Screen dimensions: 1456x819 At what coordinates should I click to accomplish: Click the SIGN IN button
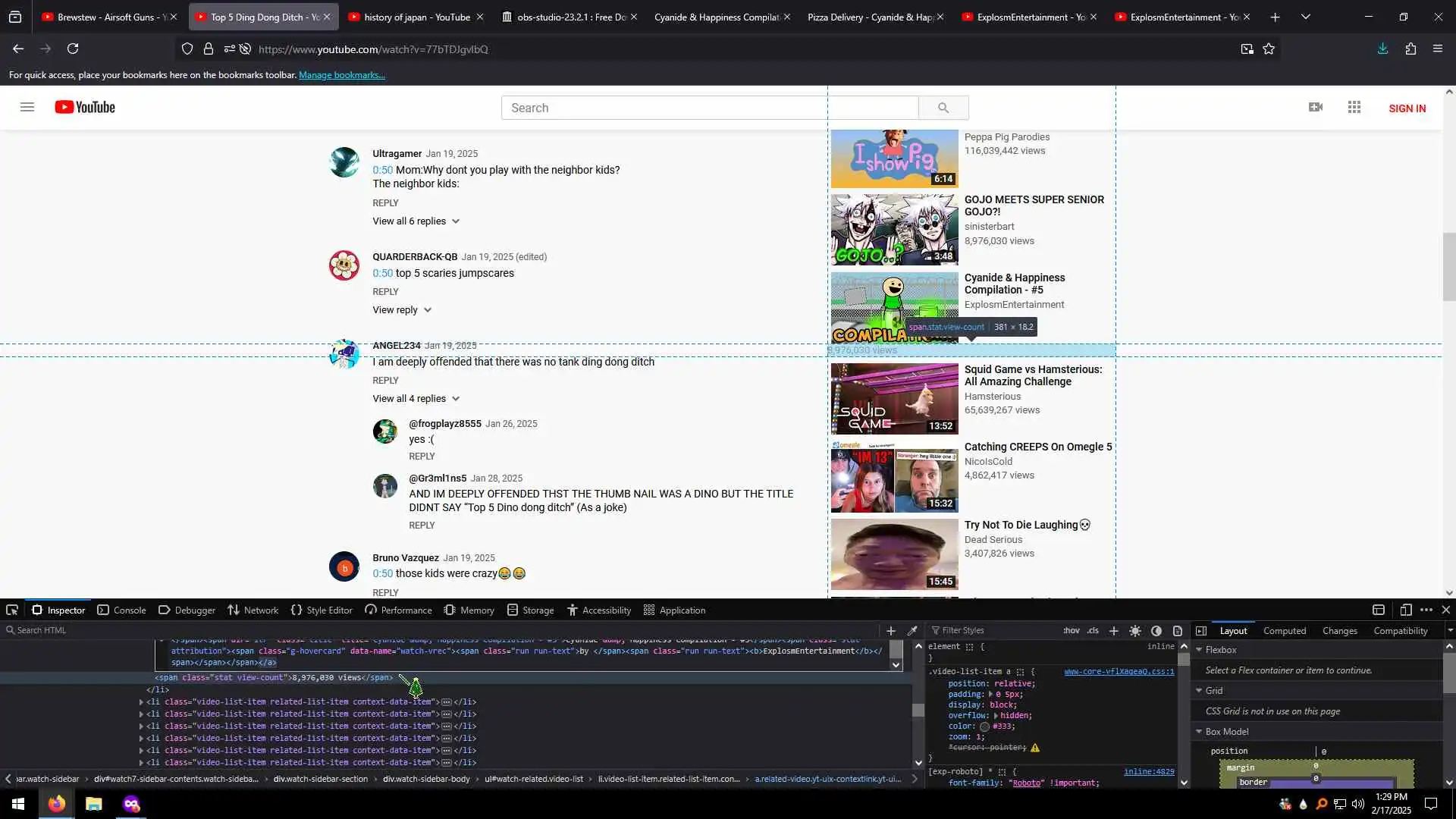1407,108
